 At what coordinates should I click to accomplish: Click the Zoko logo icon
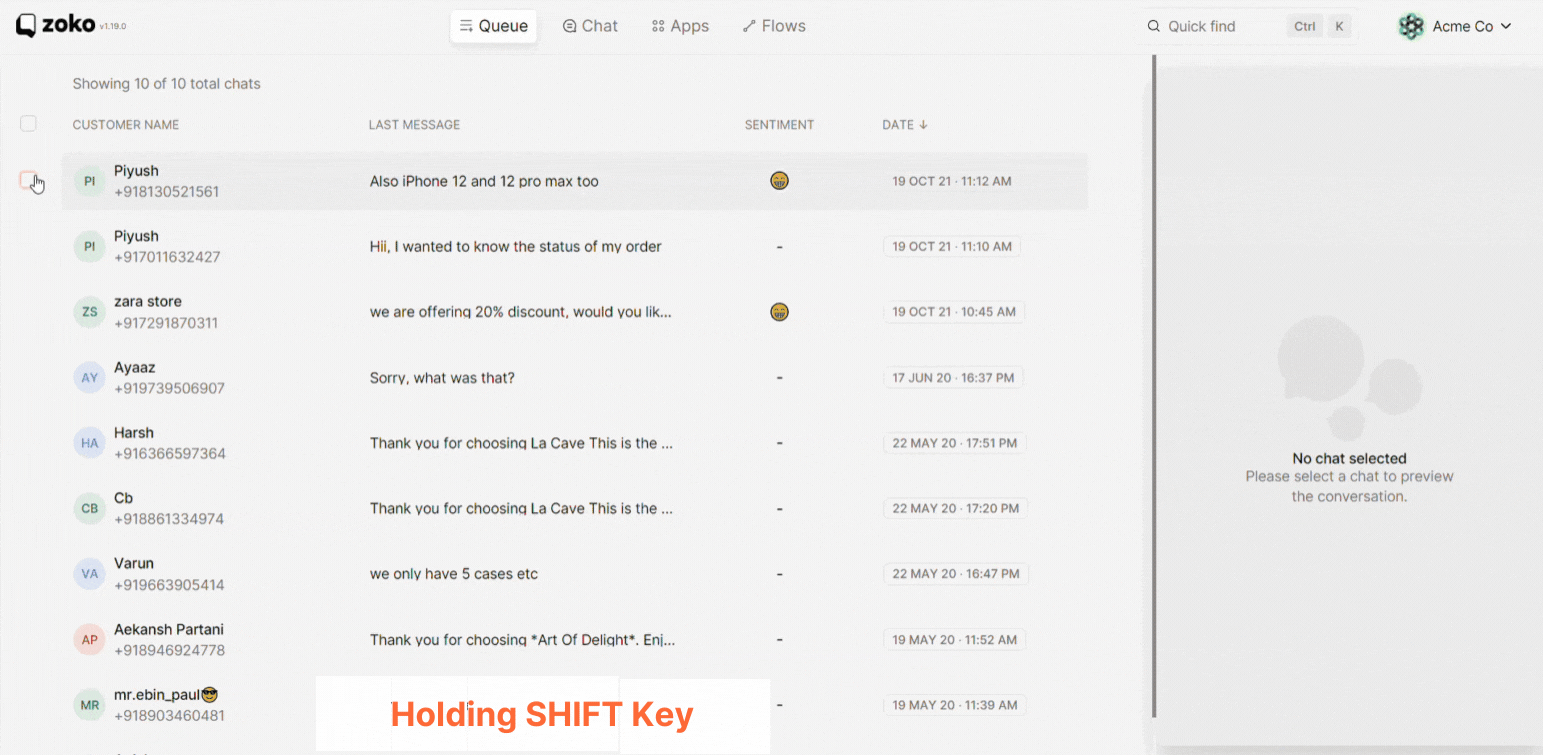click(26, 26)
